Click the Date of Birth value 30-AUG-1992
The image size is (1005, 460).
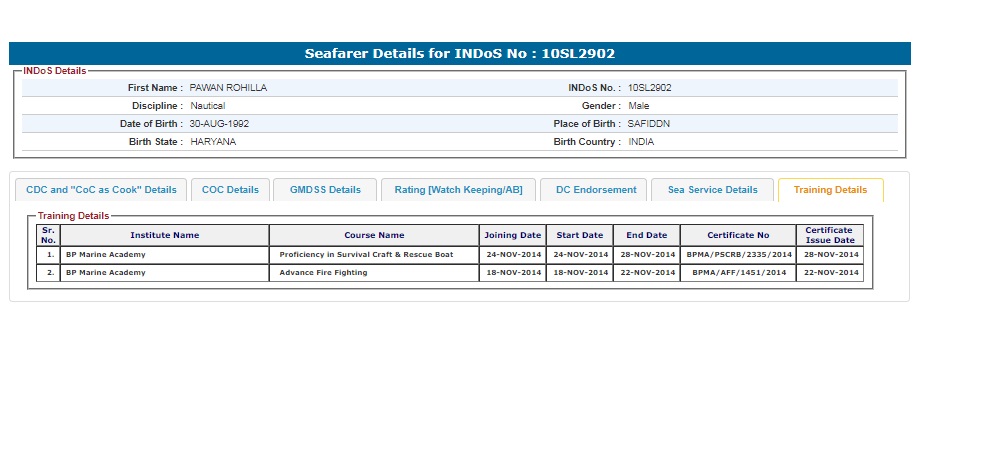point(219,124)
